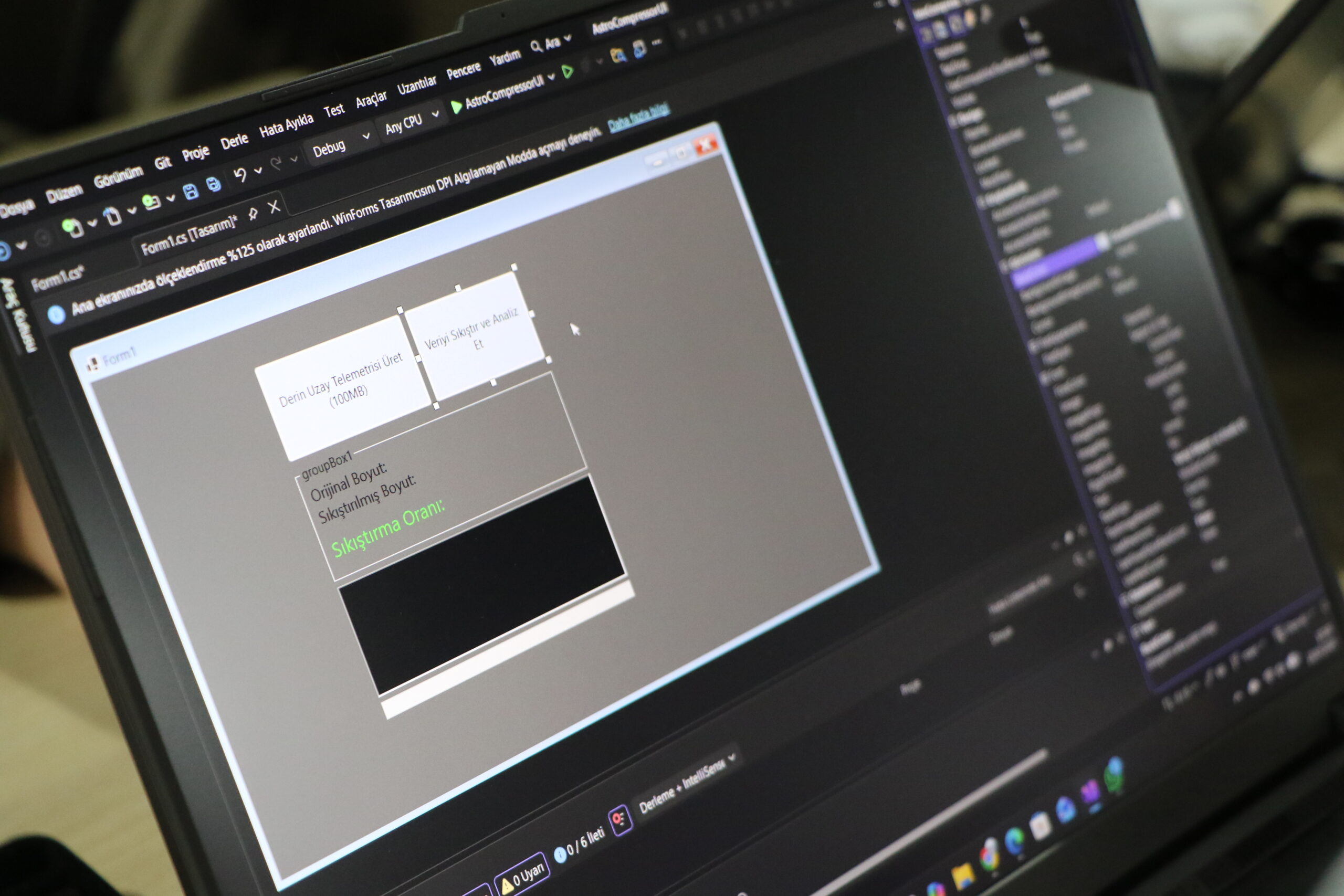Click Start Without Debugging outlined play icon
1344x896 pixels.
567,71
